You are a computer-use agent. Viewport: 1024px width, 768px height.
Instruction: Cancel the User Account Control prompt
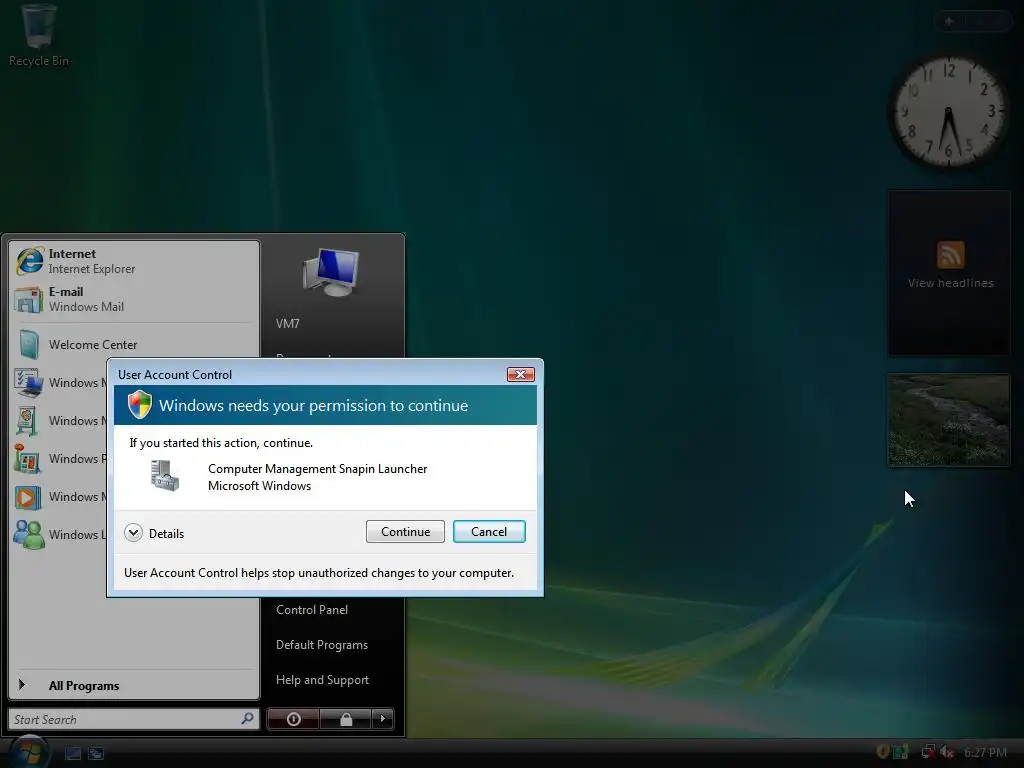(489, 532)
